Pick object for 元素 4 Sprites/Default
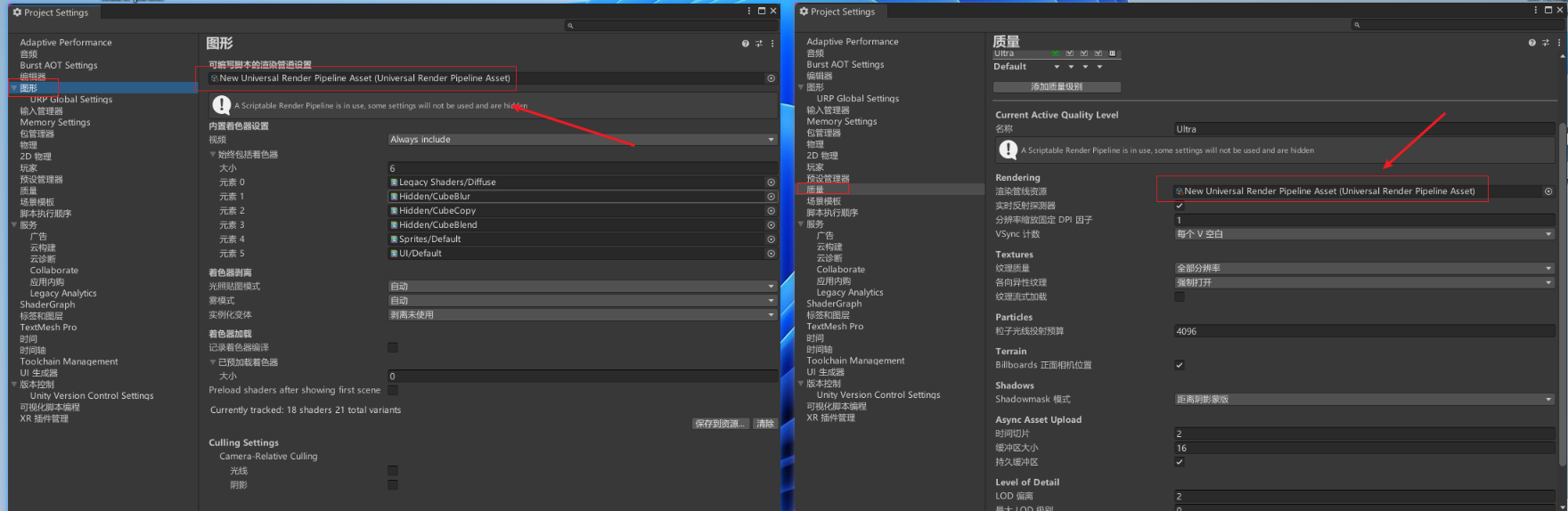This screenshot has width=1568, height=511. (x=772, y=239)
